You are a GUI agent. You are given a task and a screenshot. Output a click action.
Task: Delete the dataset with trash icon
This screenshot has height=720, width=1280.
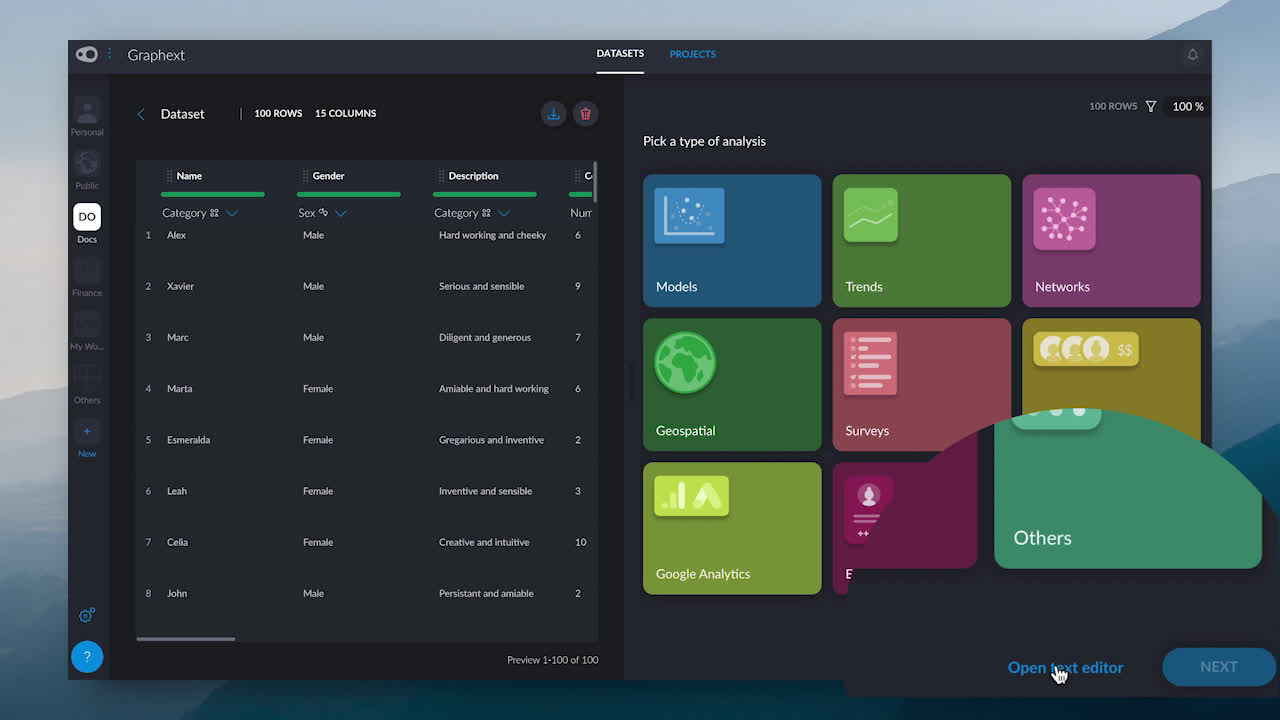click(586, 114)
